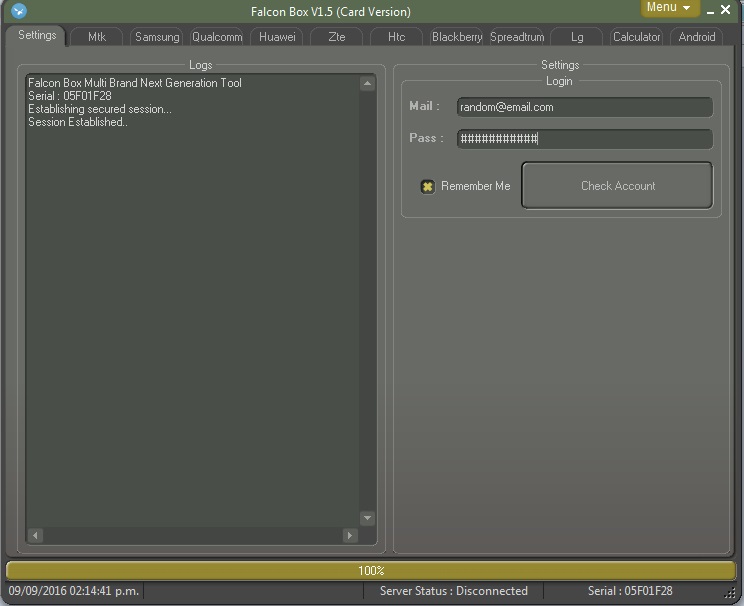Click the 100% progress bar
744x606 pixels.
coord(371,570)
